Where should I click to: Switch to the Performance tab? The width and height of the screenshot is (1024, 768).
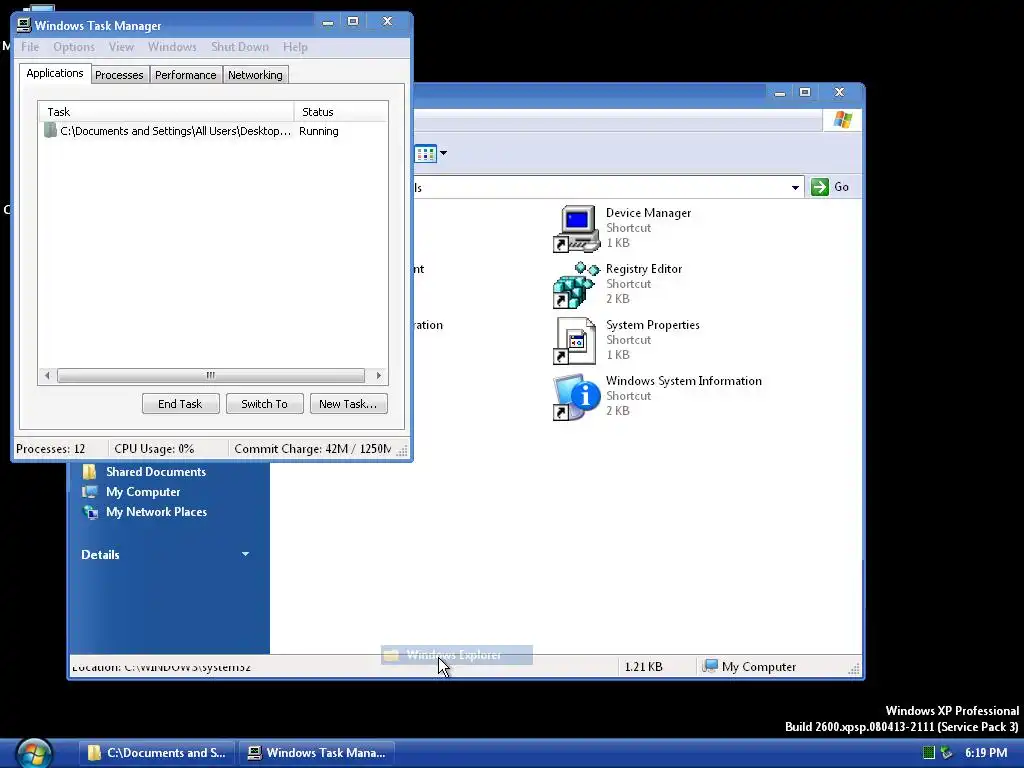click(185, 75)
